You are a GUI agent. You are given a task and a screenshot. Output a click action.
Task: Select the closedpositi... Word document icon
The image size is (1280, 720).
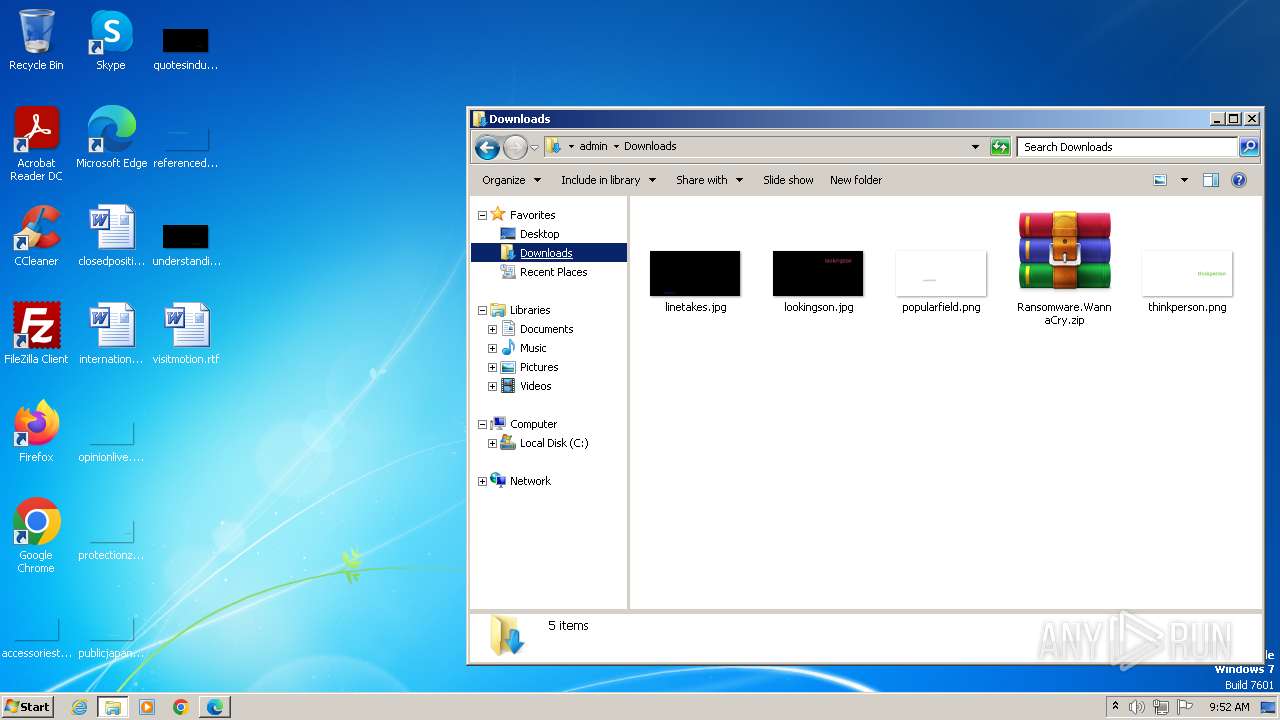pos(111,235)
